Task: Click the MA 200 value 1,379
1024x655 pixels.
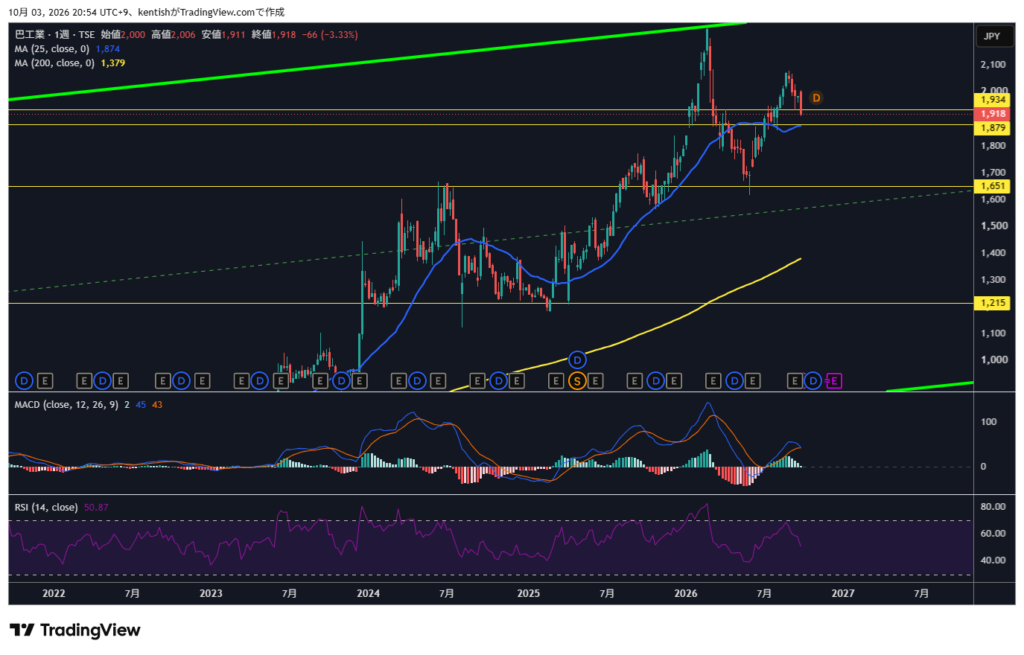Action: click(x=113, y=63)
